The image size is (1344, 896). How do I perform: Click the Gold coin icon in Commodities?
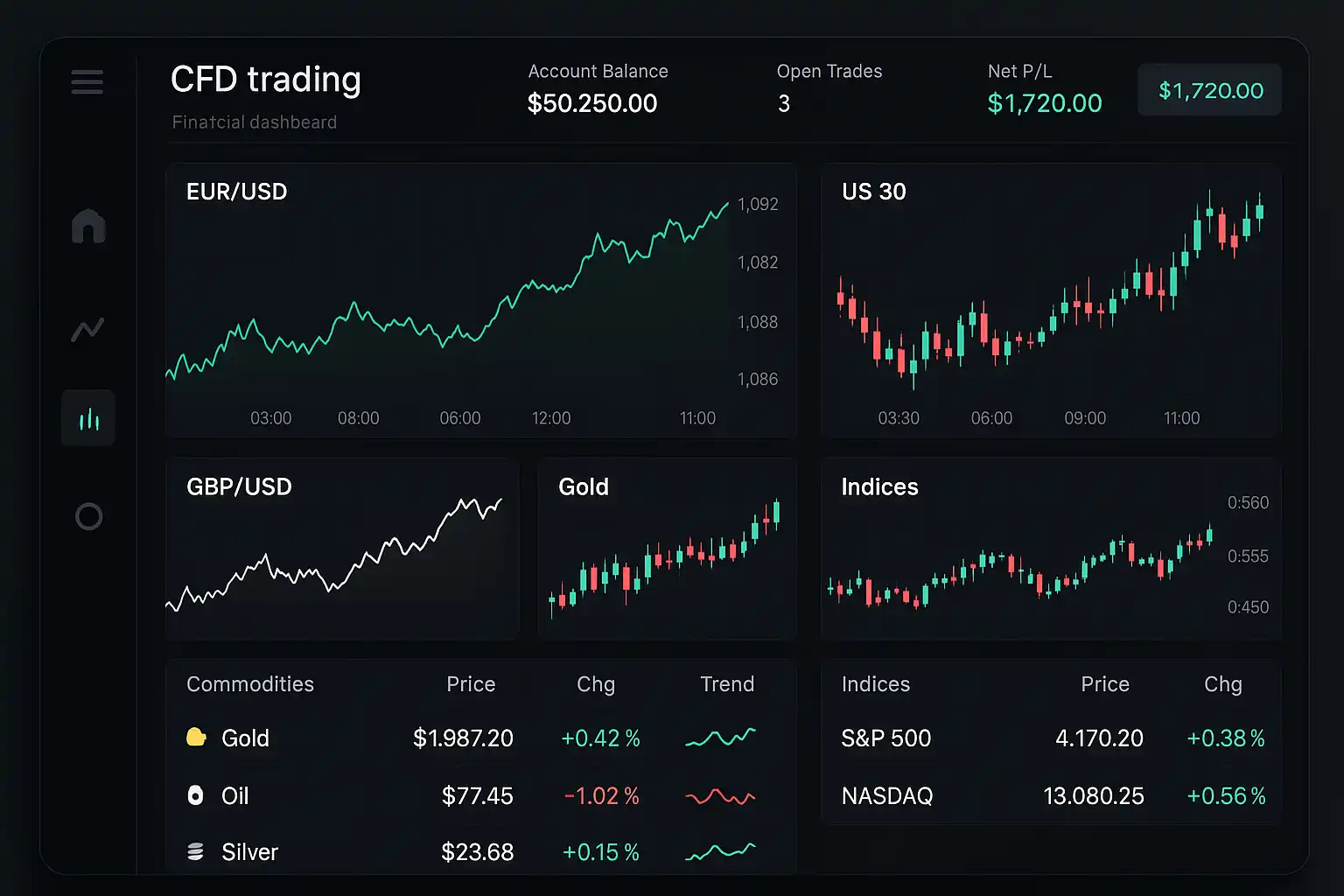195,738
